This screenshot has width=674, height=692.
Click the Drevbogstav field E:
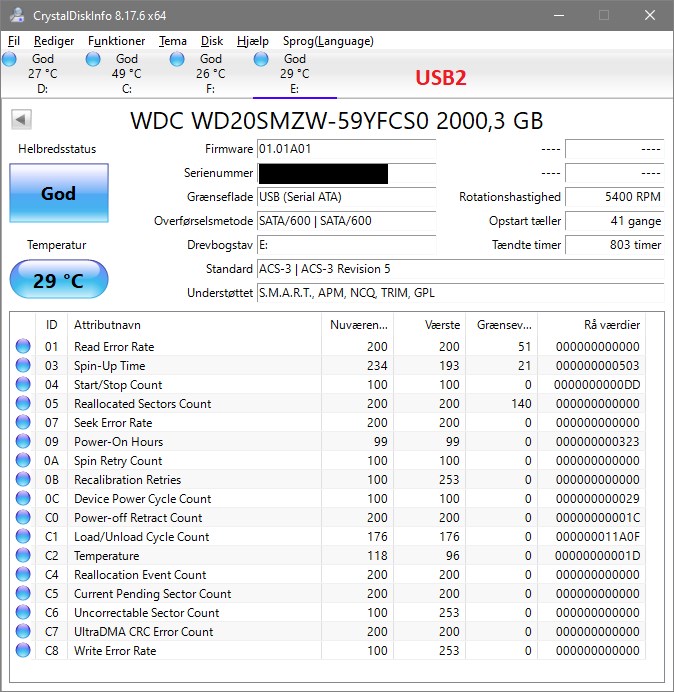(346, 245)
